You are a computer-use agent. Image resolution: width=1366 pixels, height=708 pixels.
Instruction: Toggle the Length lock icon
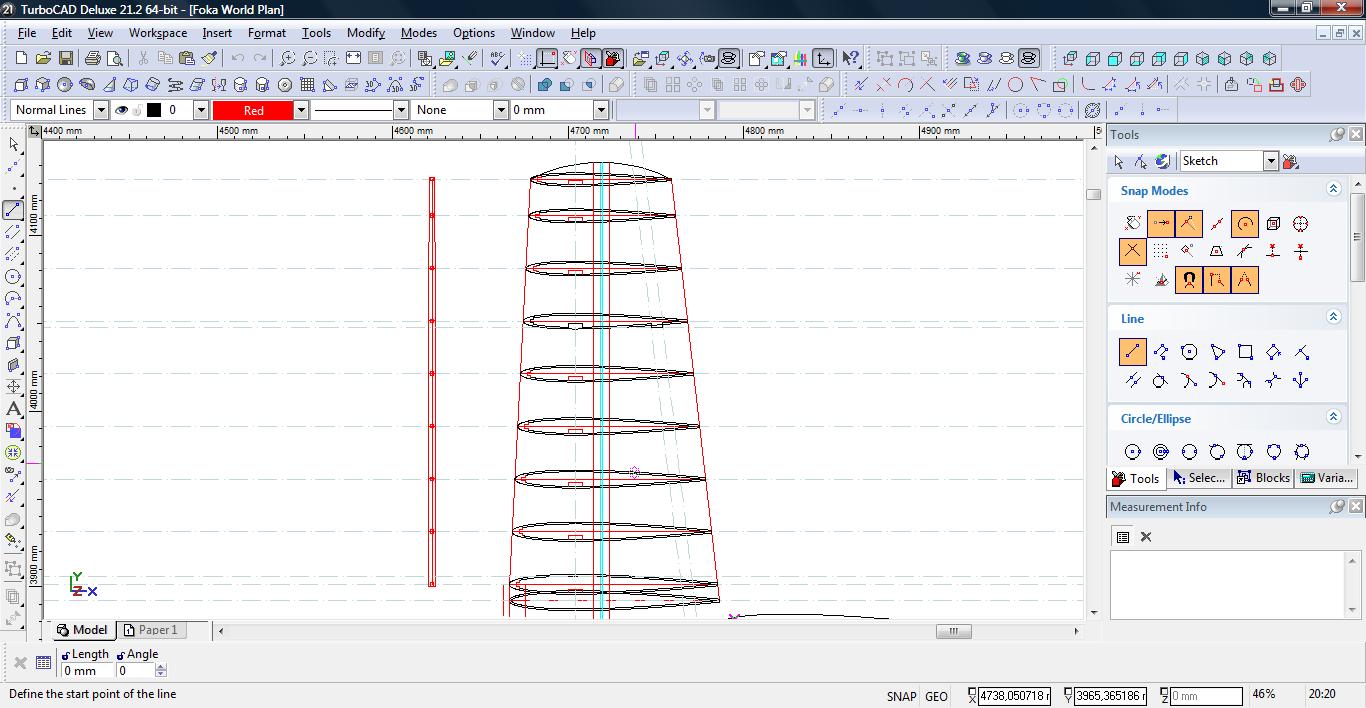66,655
